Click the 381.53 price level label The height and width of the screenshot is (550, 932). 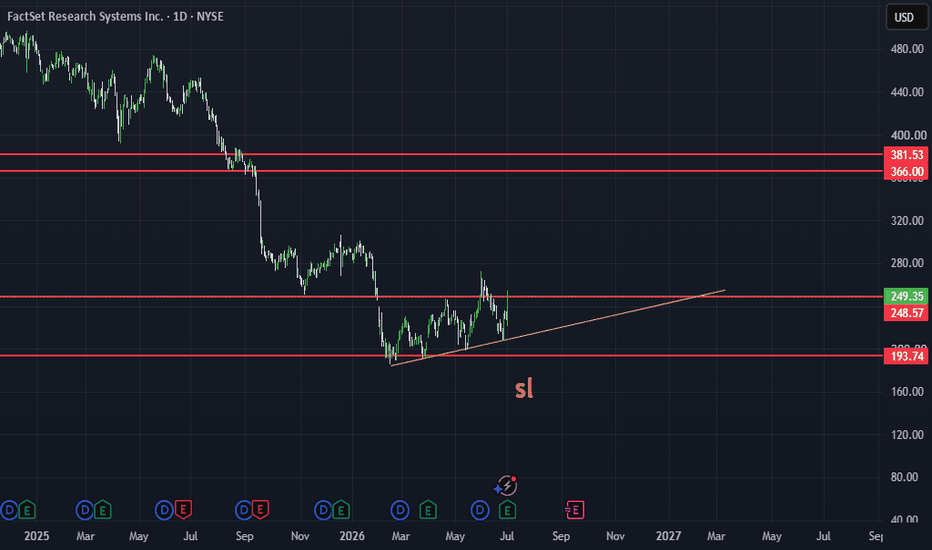pos(906,155)
